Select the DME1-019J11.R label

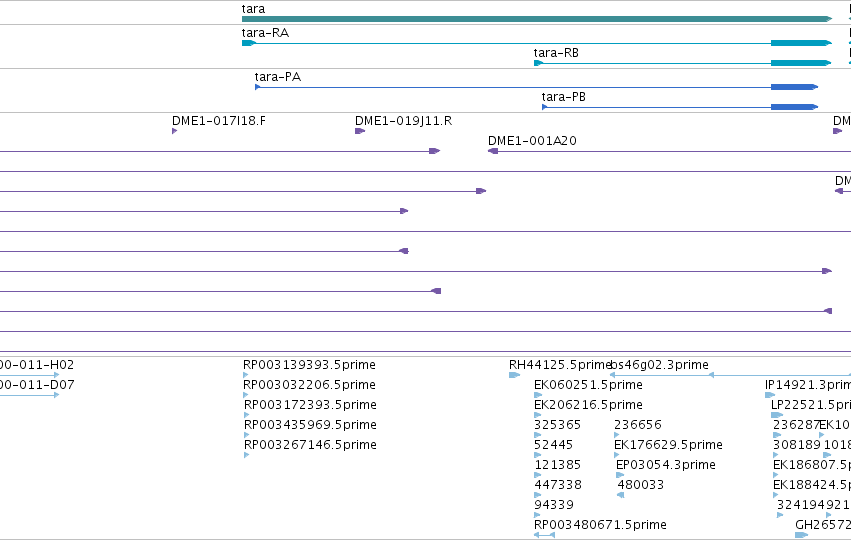pyautogui.click(x=404, y=120)
